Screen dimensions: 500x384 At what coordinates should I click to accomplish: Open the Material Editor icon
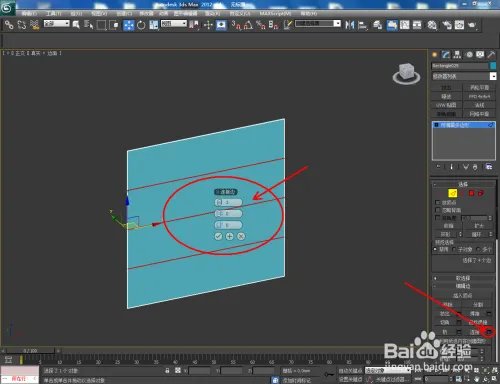point(432,25)
